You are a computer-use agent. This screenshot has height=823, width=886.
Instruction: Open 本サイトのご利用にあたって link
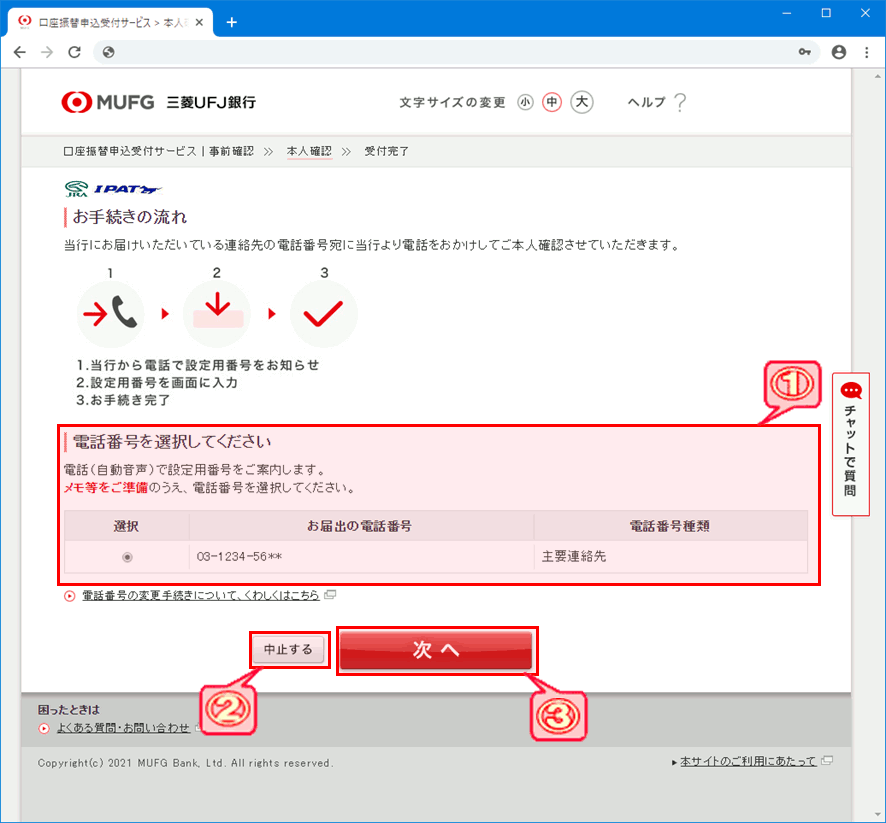pos(748,762)
